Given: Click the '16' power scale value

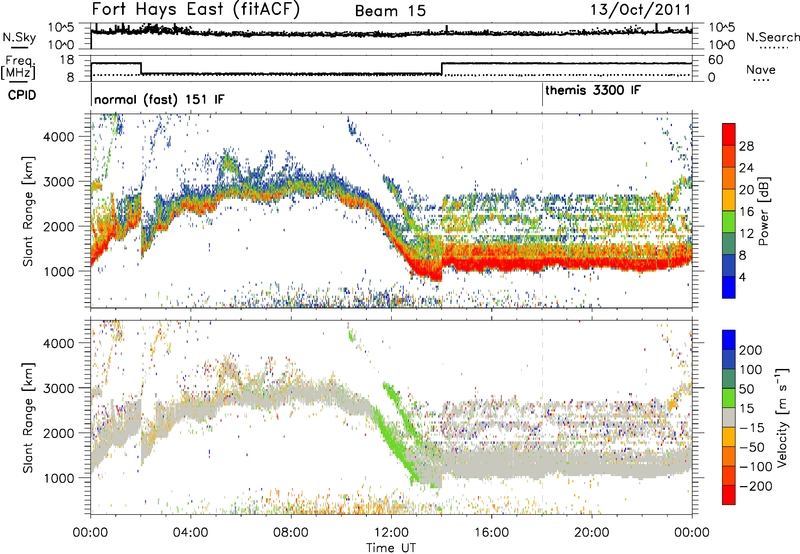Looking at the screenshot, I should point(746,212).
